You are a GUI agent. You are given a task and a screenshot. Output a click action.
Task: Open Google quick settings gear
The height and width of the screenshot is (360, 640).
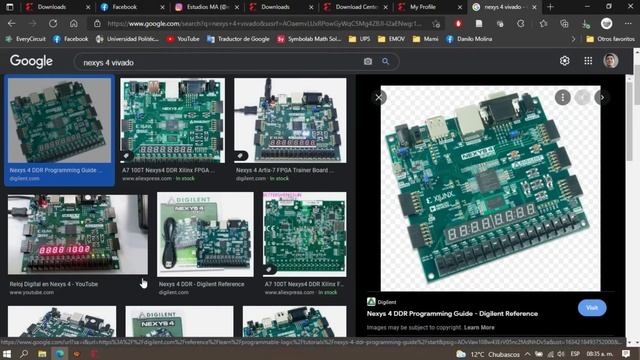pos(564,61)
